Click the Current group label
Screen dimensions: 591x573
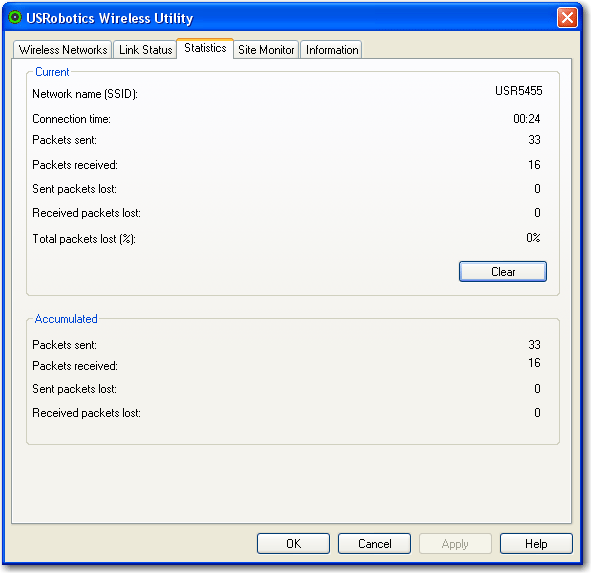(52, 72)
